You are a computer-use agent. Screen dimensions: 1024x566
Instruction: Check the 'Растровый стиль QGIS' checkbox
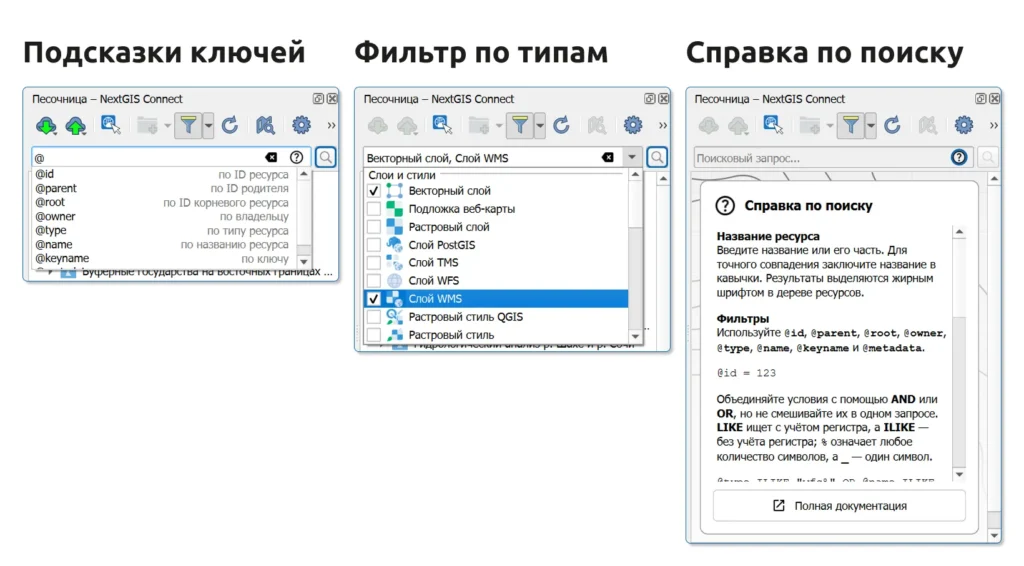click(x=374, y=317)
